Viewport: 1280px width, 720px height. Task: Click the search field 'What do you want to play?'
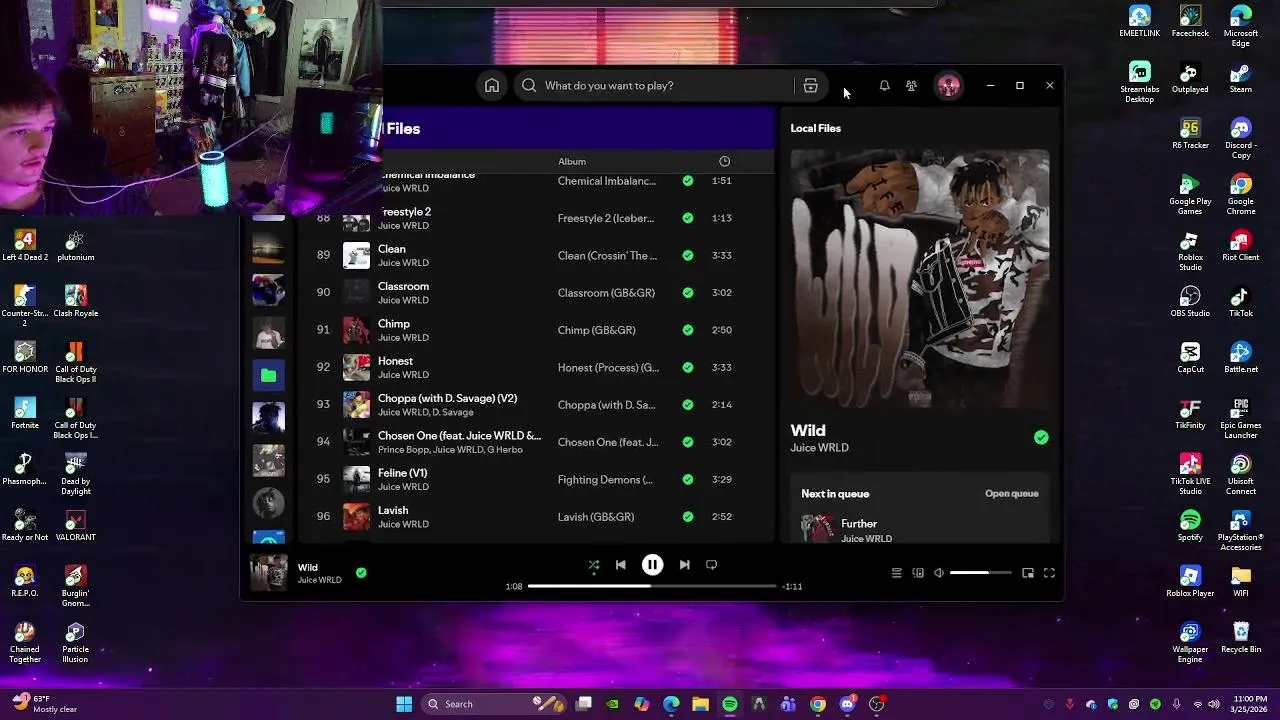[x=655, y=86]
